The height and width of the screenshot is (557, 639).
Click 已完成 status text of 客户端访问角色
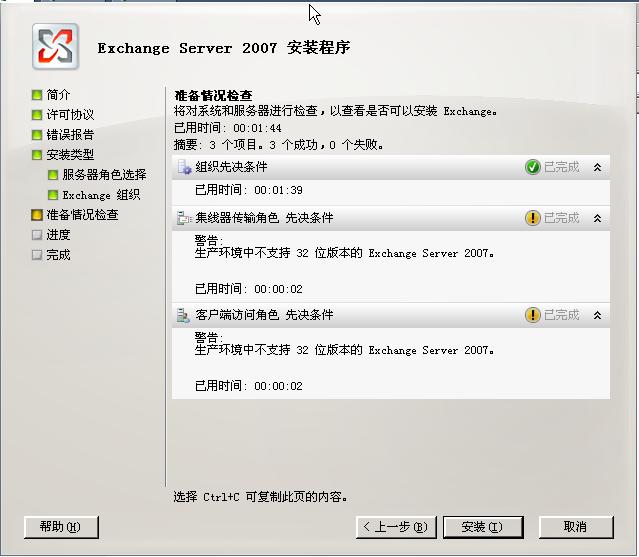click(562, 315)
